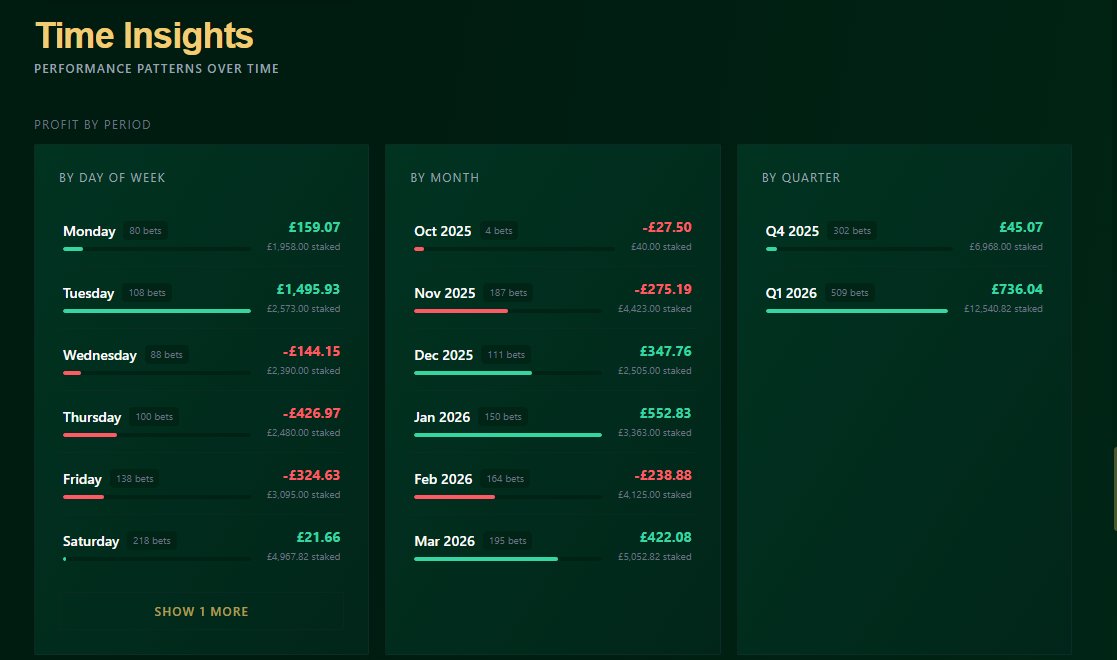Click the 509 bets badge
Screen dimensions: 1117x660
[x=849, y=293]
